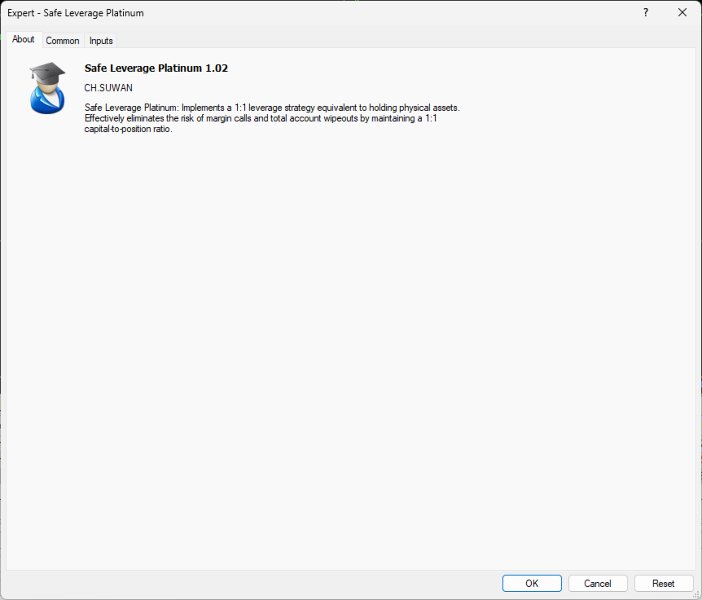Click the "capital-to-position ratio" text line
The height and width of the screenshot is (600, 702).
coord(128,129)
